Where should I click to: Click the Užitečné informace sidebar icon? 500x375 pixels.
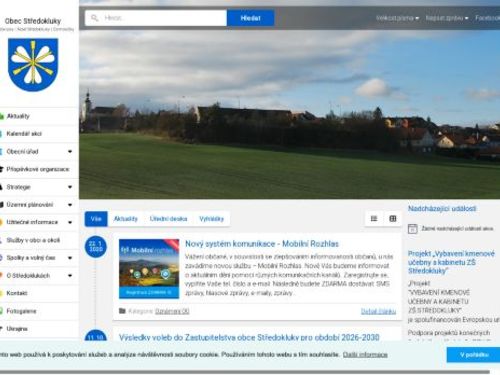pyautogui.click(x=2, y=222)
